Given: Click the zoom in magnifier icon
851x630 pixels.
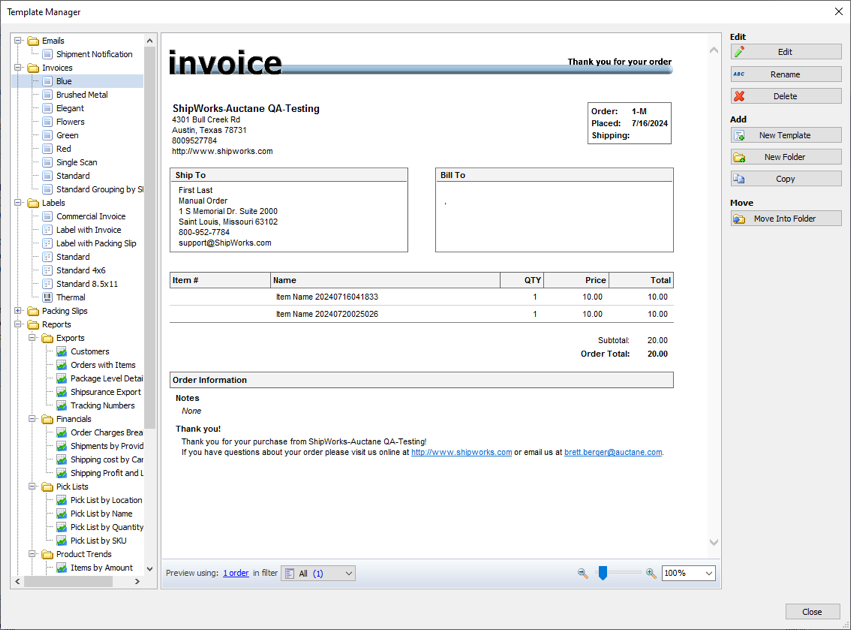Looking at the screenshot, I should [x=651, y=573].
